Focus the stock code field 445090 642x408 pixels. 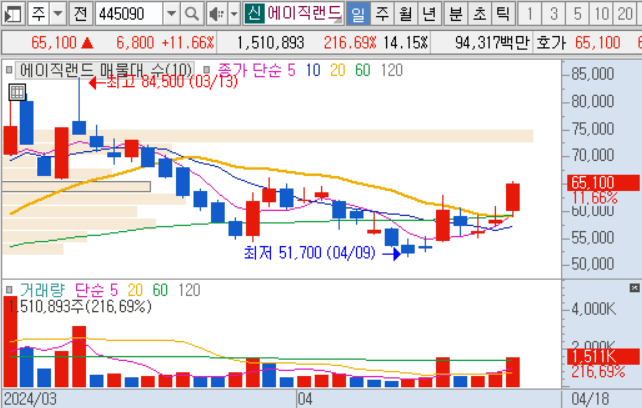[x=129, y=14]
